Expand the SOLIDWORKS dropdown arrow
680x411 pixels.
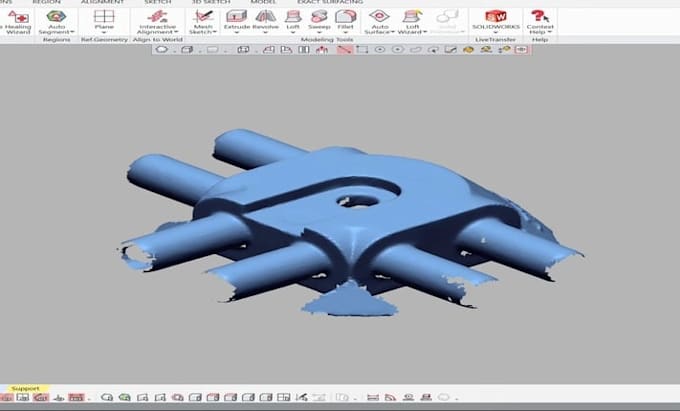[x=496, y=33]
